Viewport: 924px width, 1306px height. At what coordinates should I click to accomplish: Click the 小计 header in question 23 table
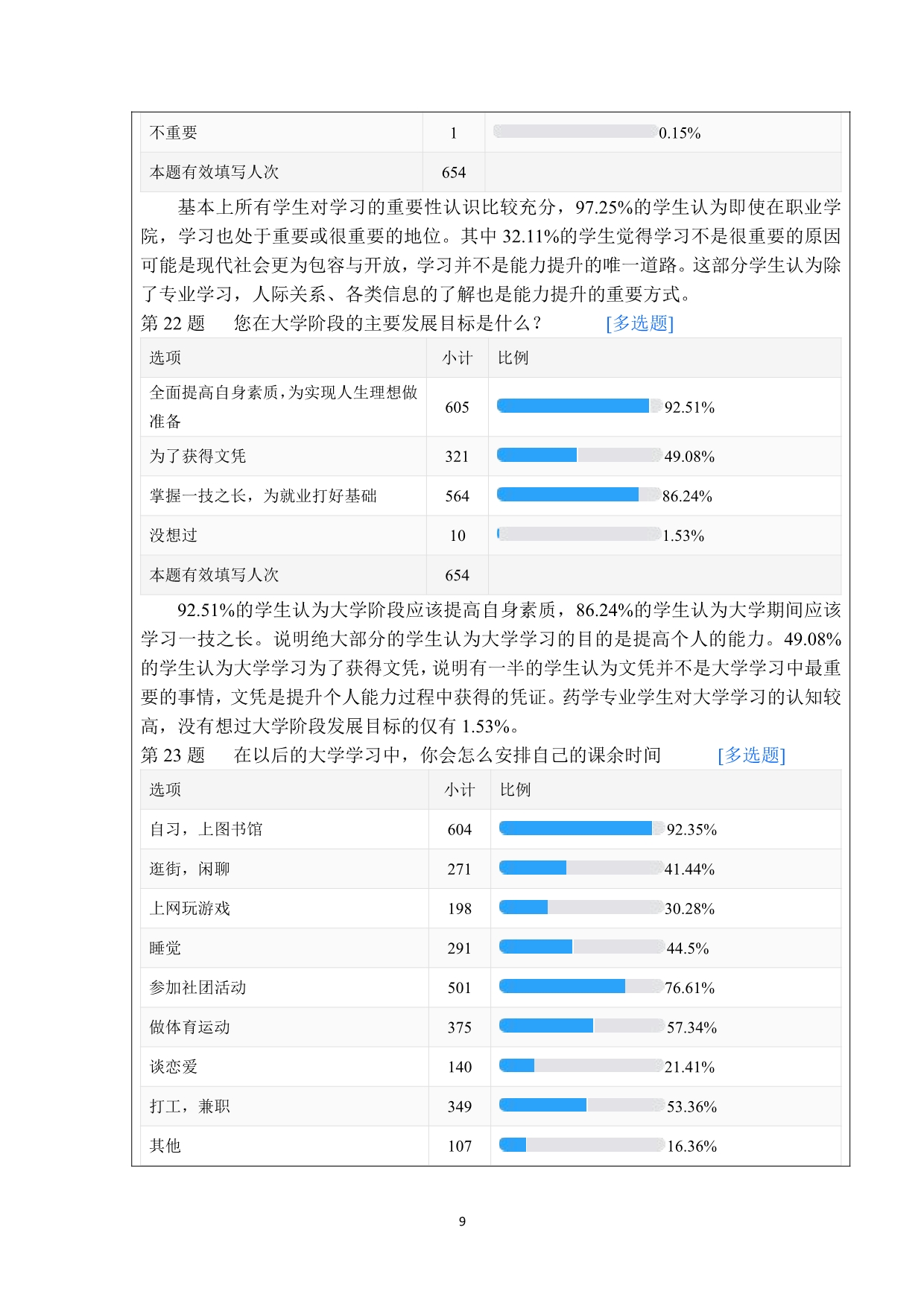point(460,790)
